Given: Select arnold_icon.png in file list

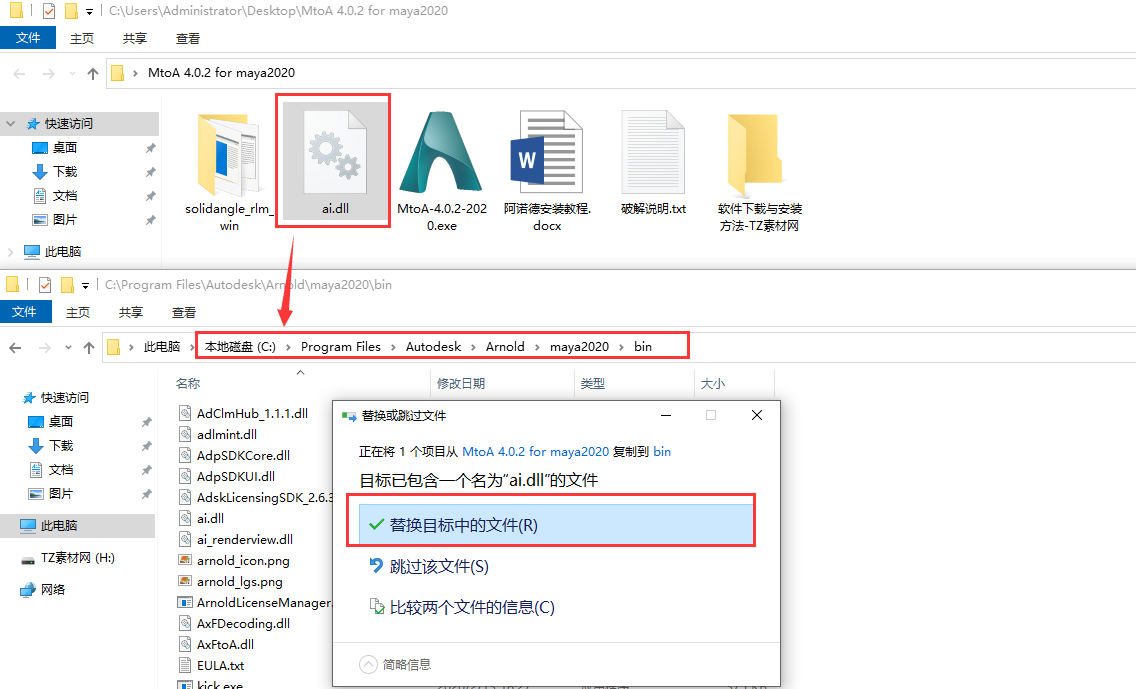Looking at the screenshot, I should (243, 561).
